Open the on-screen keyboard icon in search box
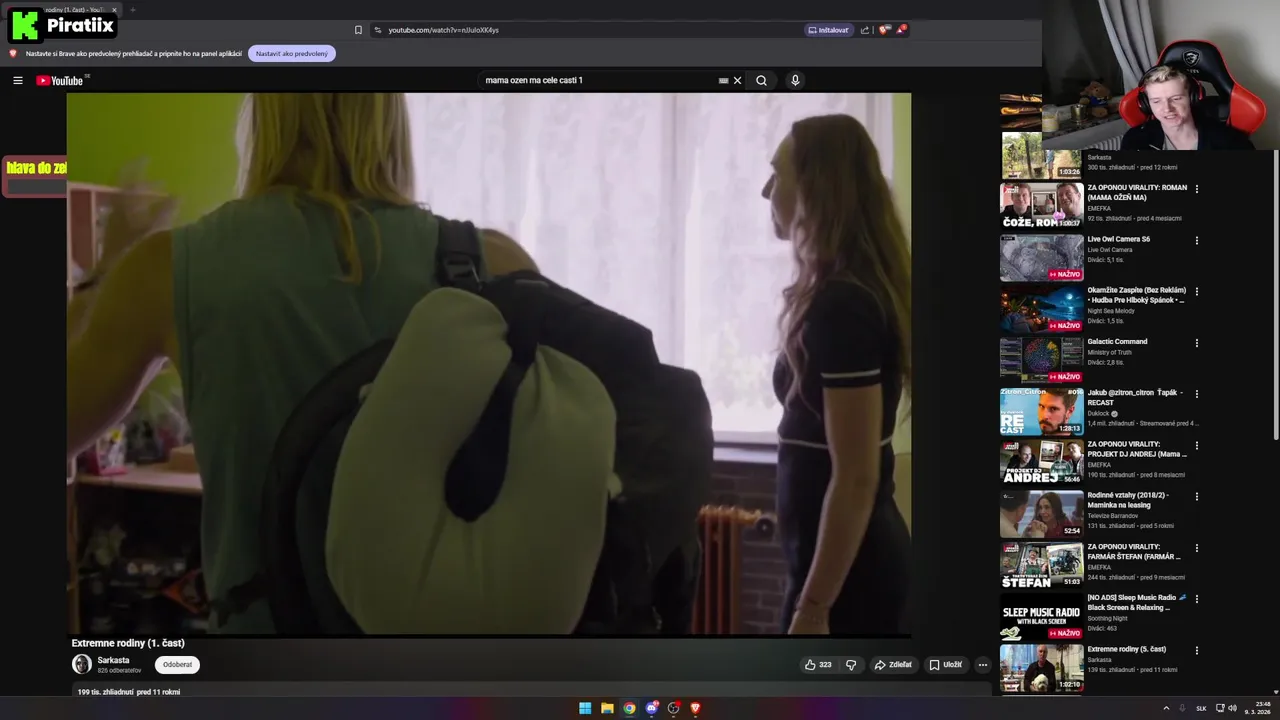1280x720 pixels. [723, 80]
